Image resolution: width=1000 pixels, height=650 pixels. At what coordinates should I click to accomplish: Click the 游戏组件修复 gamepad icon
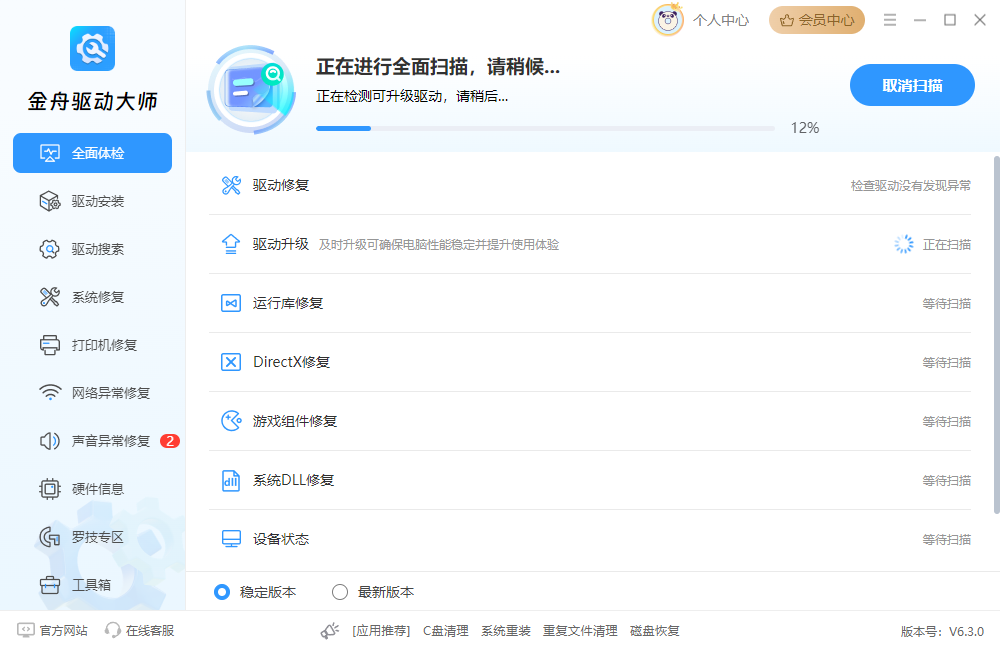click(231, 421)
